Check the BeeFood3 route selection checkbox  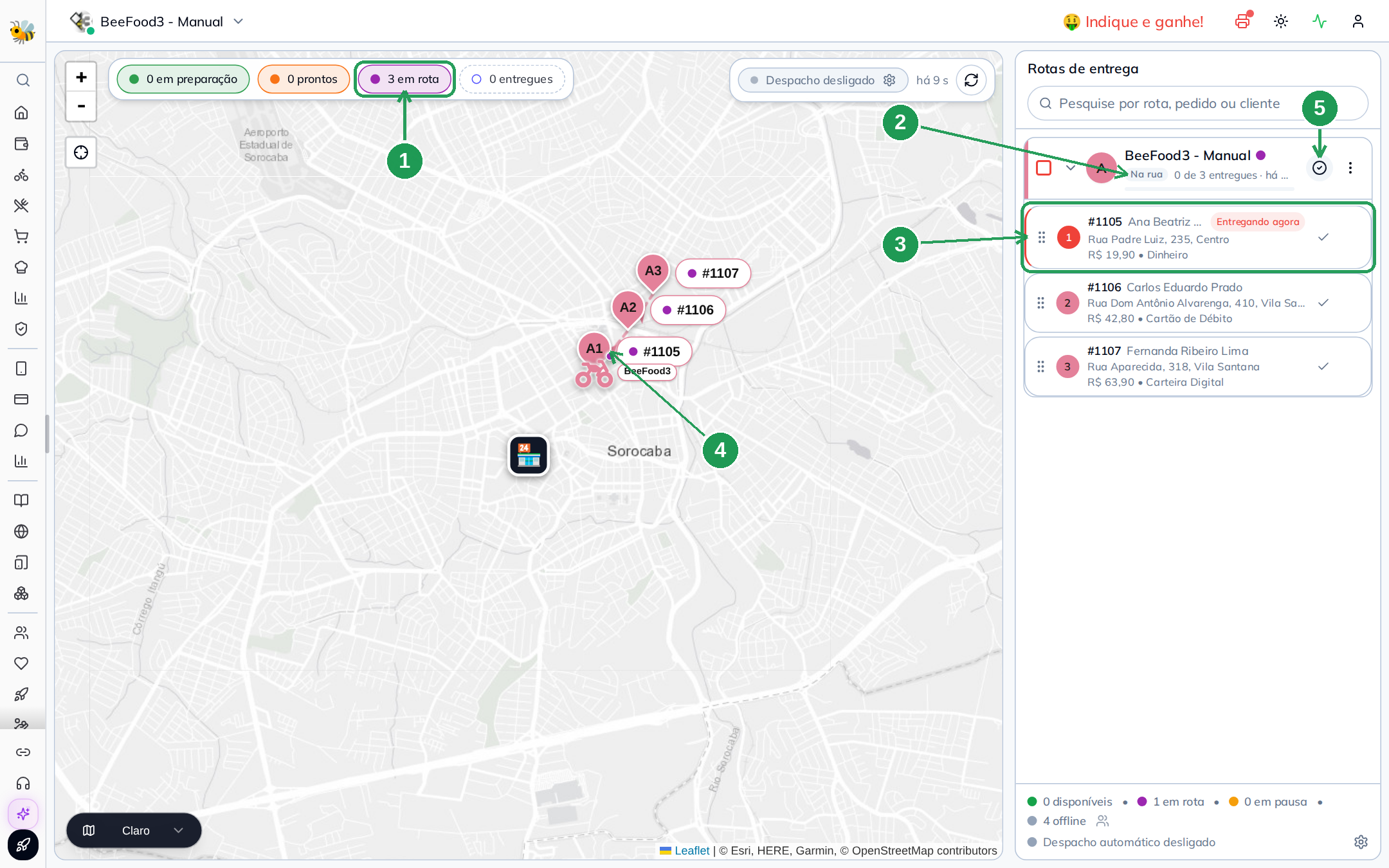tap(1044, 168)
